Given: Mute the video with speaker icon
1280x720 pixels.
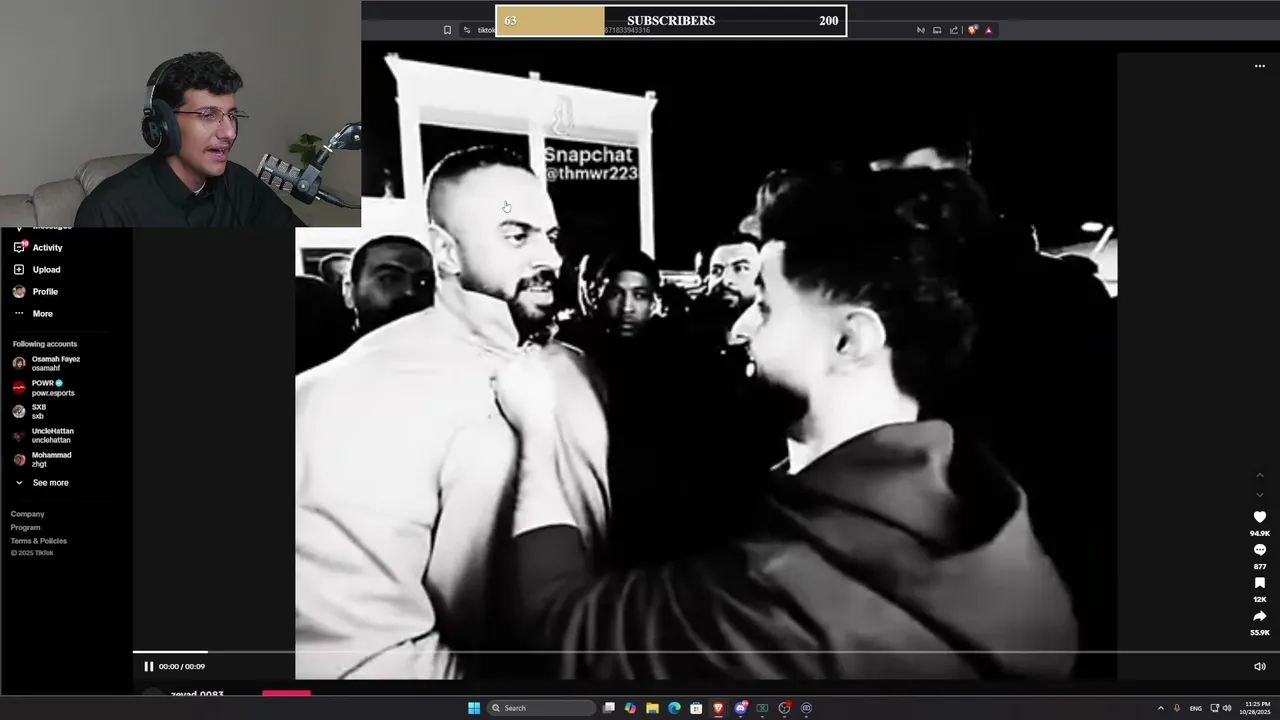Looking at the screenshot, I should click(1260, 666).
